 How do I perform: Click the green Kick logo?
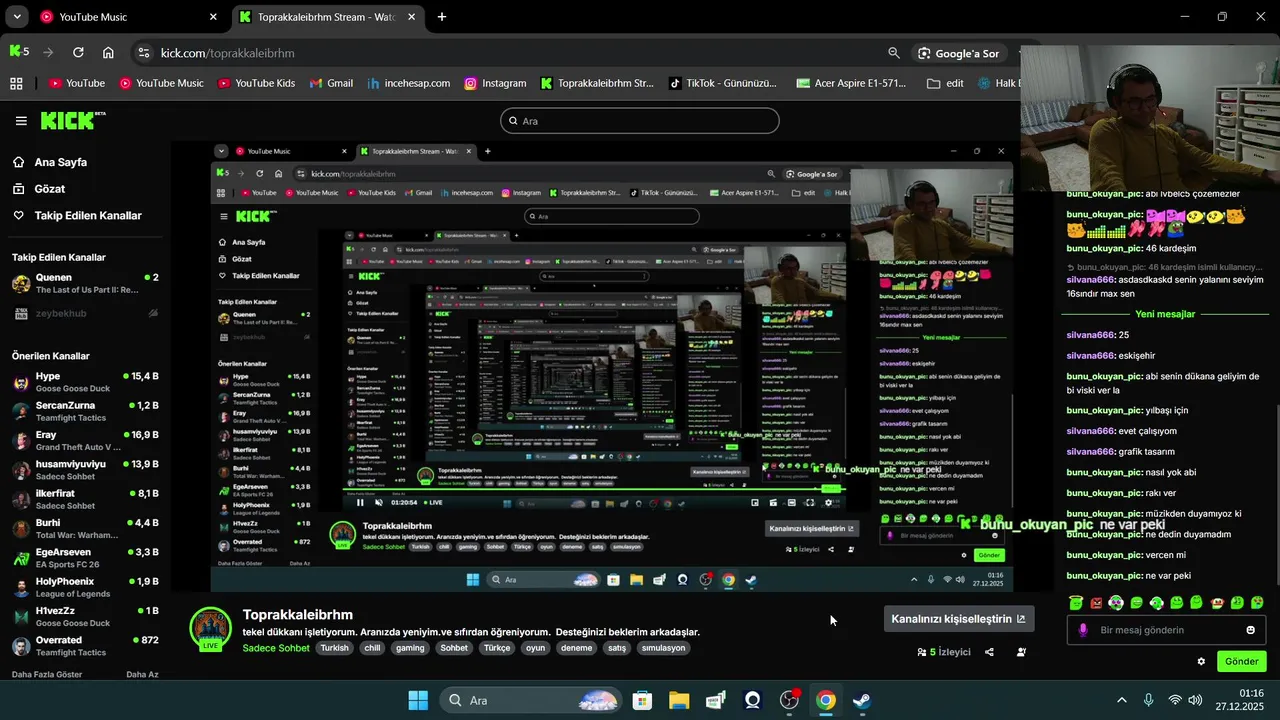(x=72, y=121)
